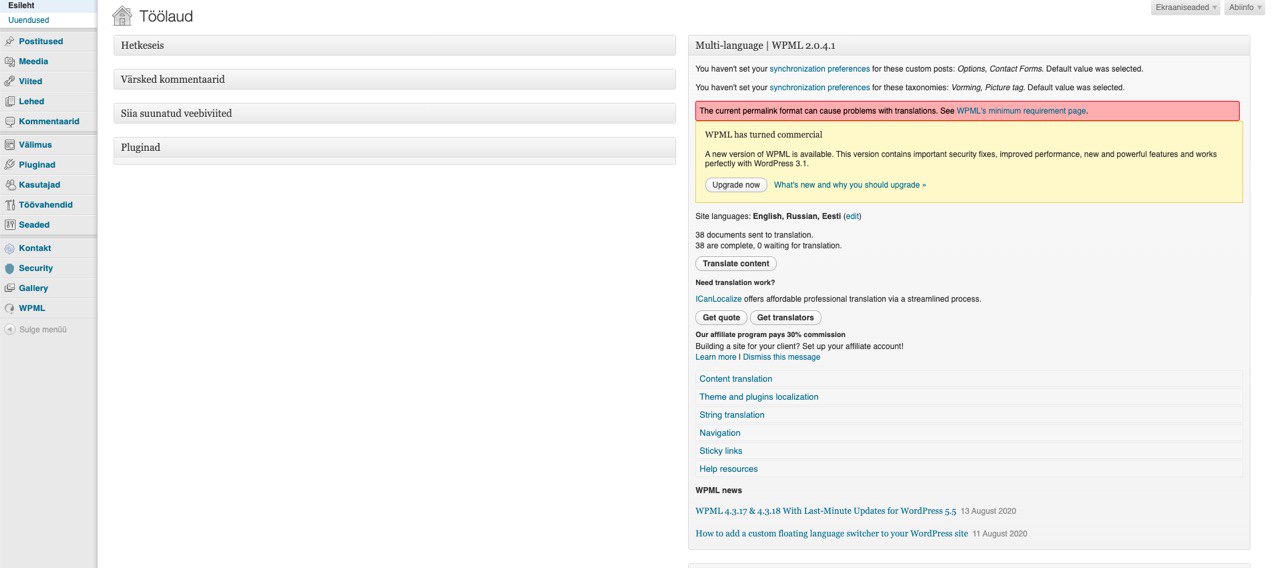Viewport: 1280px width, 568px height.
Task: Click the Get quote button
Action: tap(721, 318)
